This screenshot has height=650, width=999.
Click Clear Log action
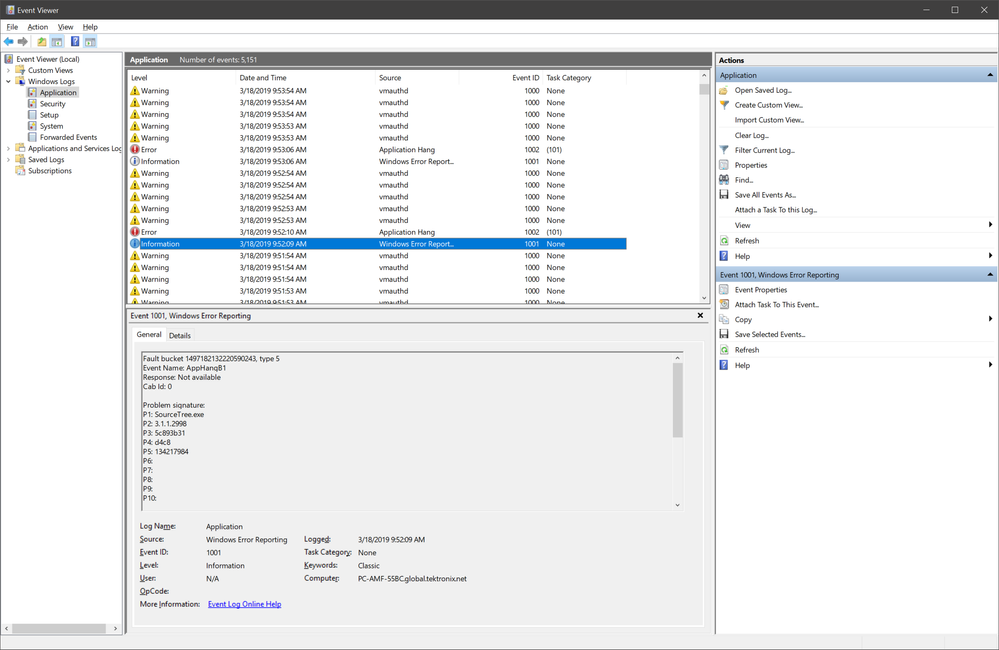point(751,135)
